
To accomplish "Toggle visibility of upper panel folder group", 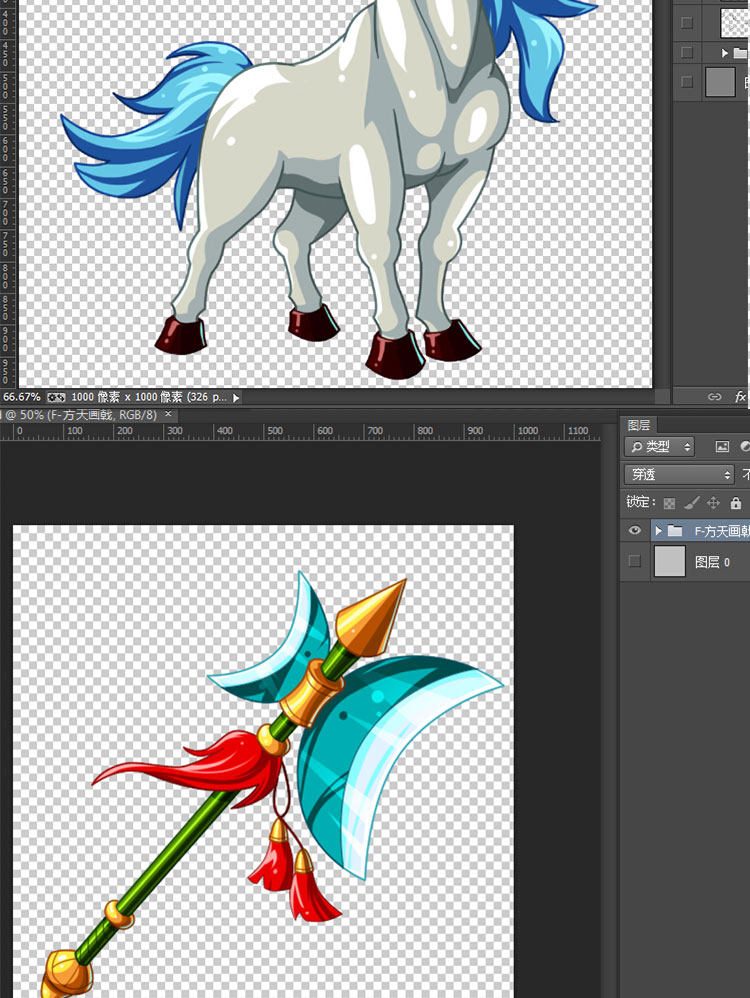I will point(686,52).
